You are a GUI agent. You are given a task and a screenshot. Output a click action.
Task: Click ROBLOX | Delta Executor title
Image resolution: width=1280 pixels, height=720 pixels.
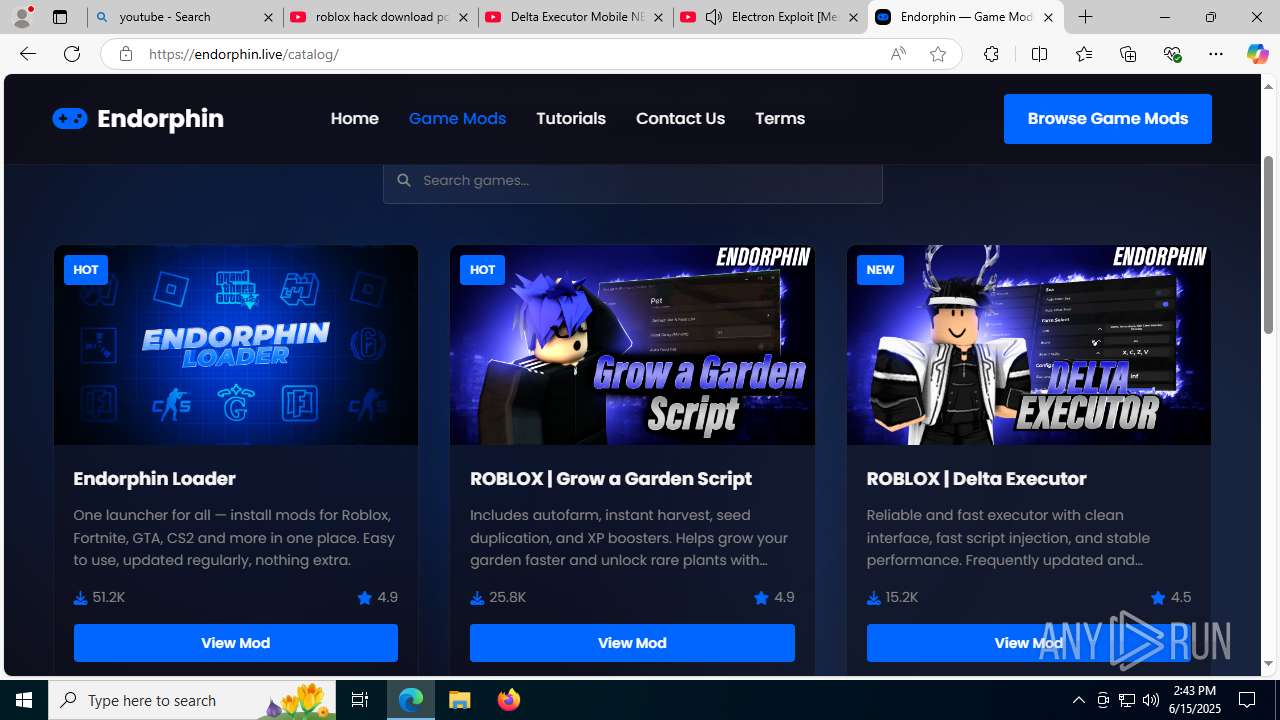click(977, 478)
